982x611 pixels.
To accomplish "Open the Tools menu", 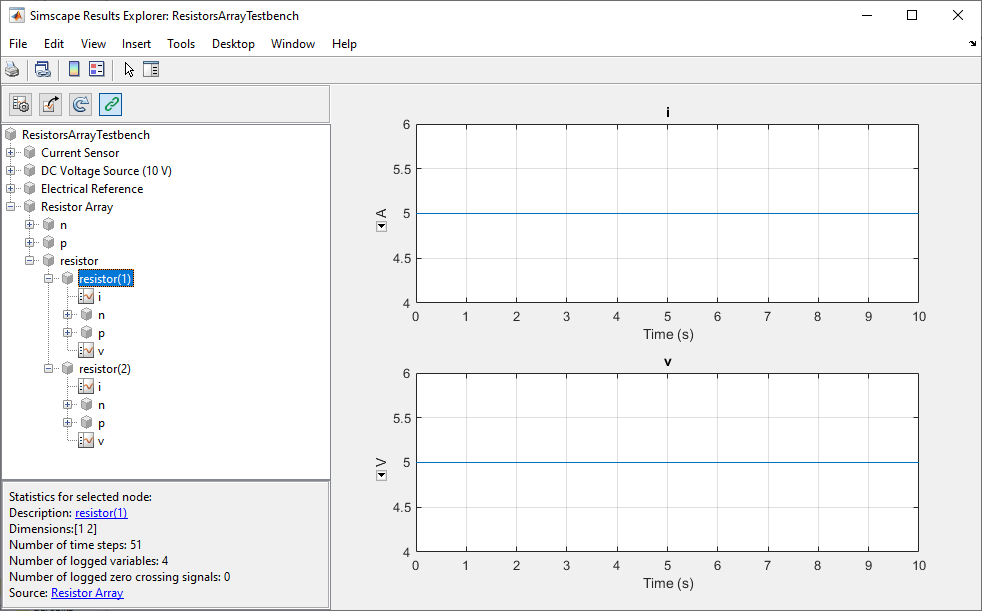I will point(181,44).
